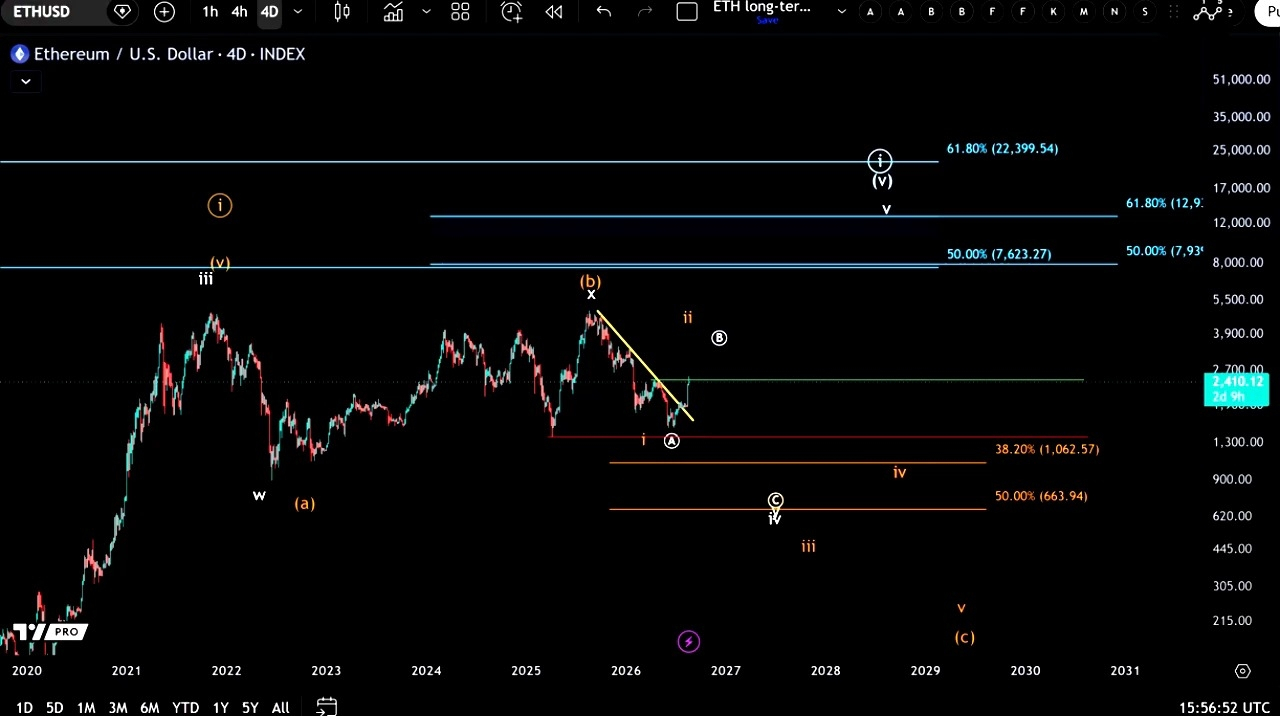1280x716 pixels.
Task: Collapse the chart legend with the chevron
Action: 26,82
